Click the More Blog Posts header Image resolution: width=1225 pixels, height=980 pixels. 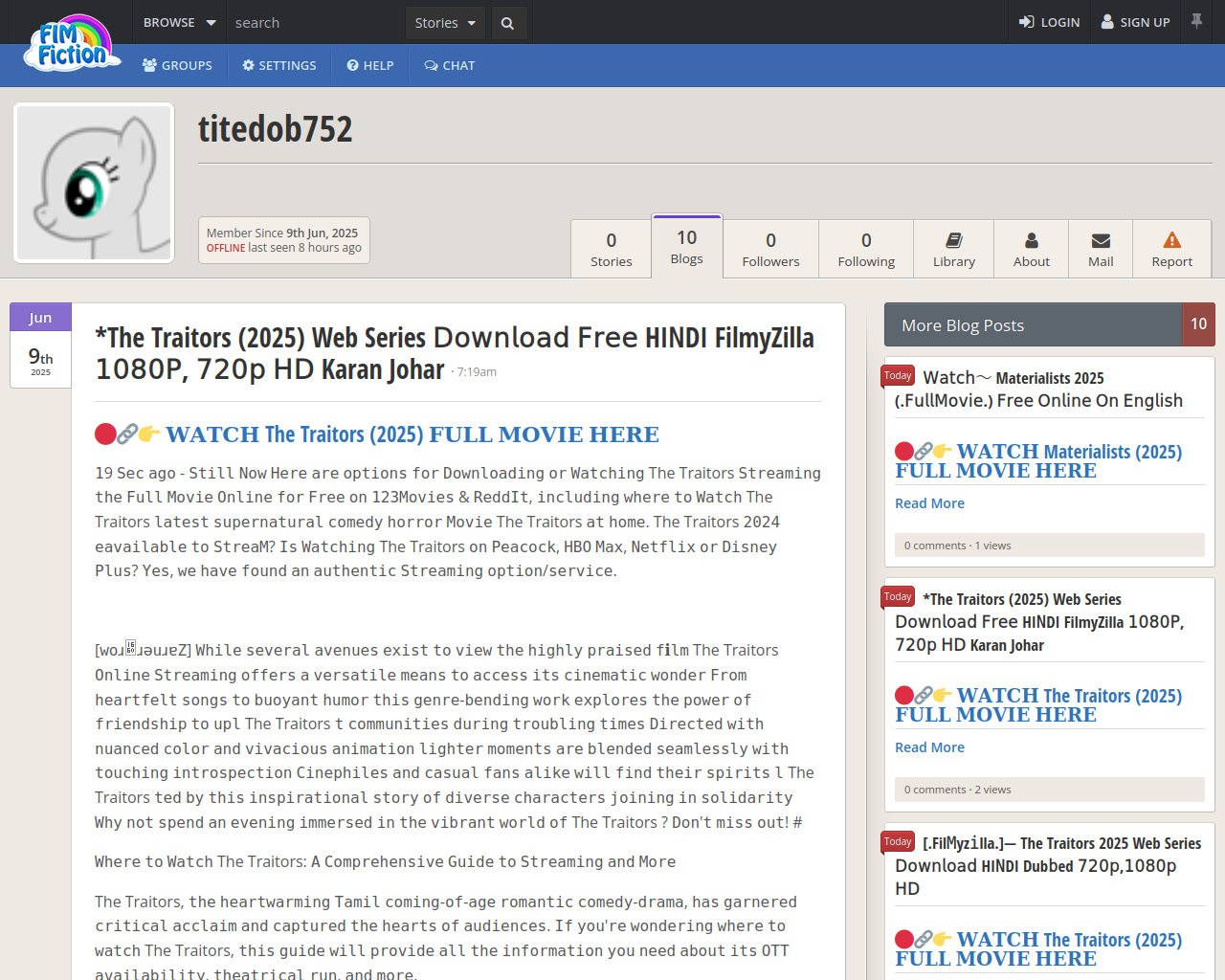pyautogui.click(x=1034, y=324)
